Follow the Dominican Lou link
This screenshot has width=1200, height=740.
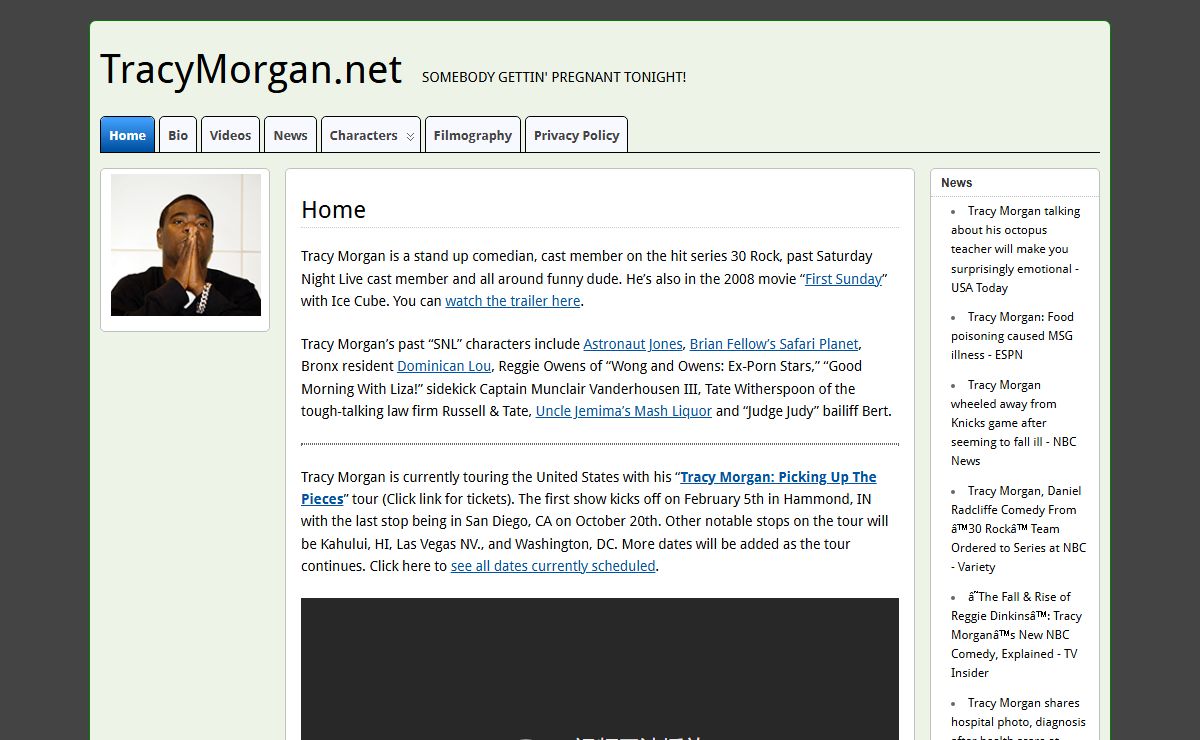pyautogui.click(x=444, y=366)
